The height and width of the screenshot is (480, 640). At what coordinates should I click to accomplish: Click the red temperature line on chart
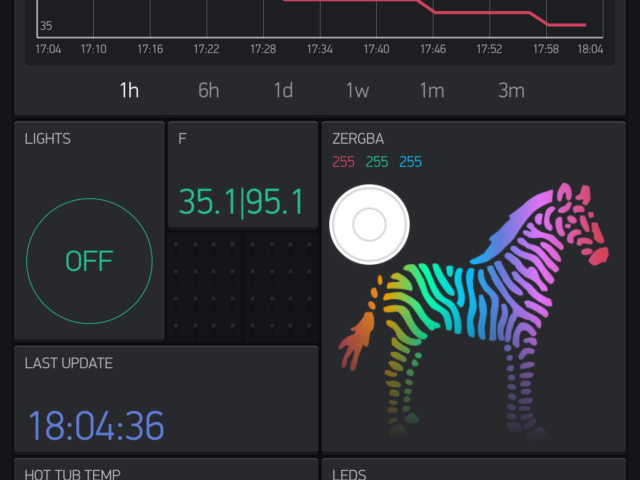(482, 13)
